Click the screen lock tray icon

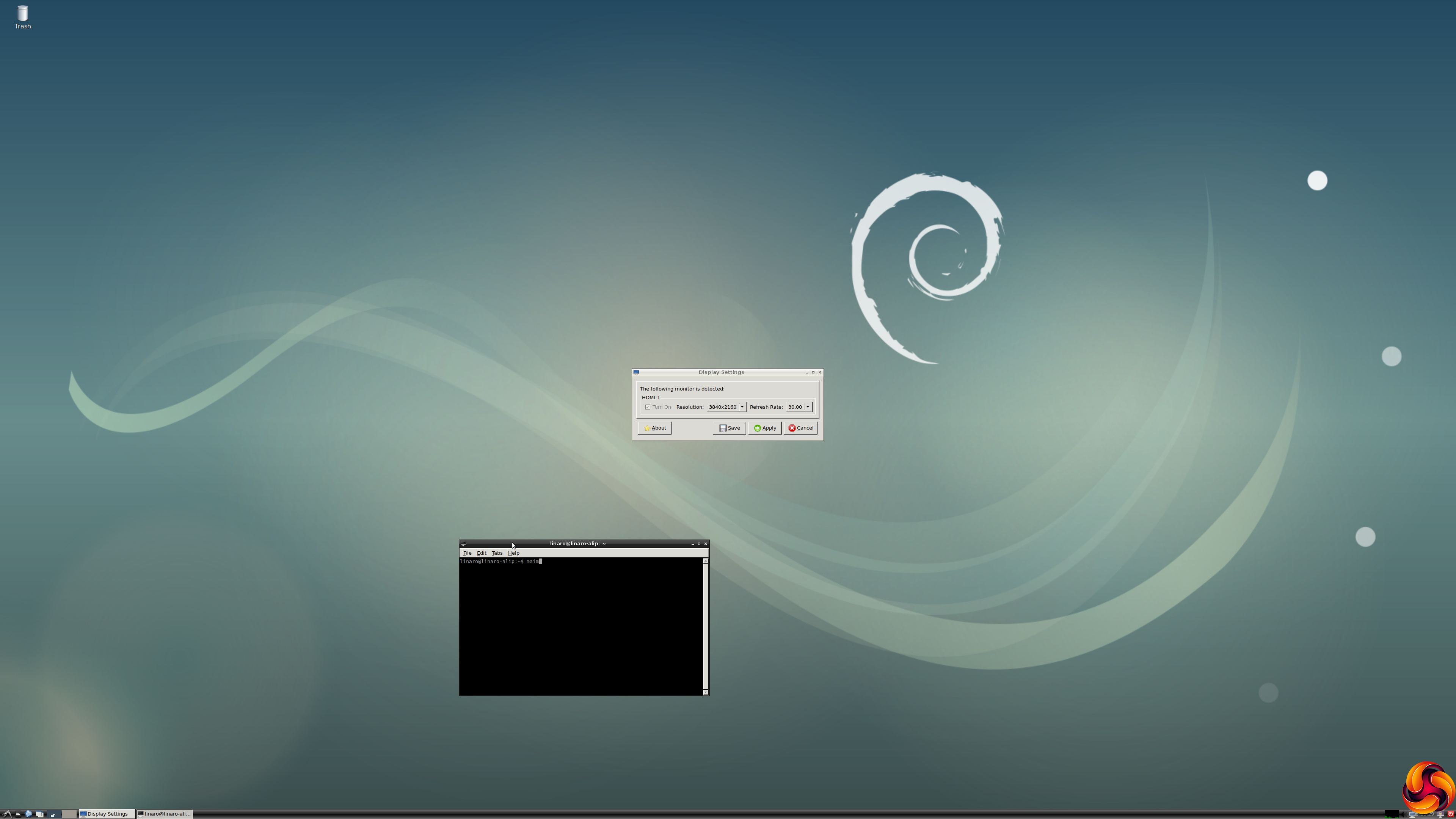(x=1440, y=814)
